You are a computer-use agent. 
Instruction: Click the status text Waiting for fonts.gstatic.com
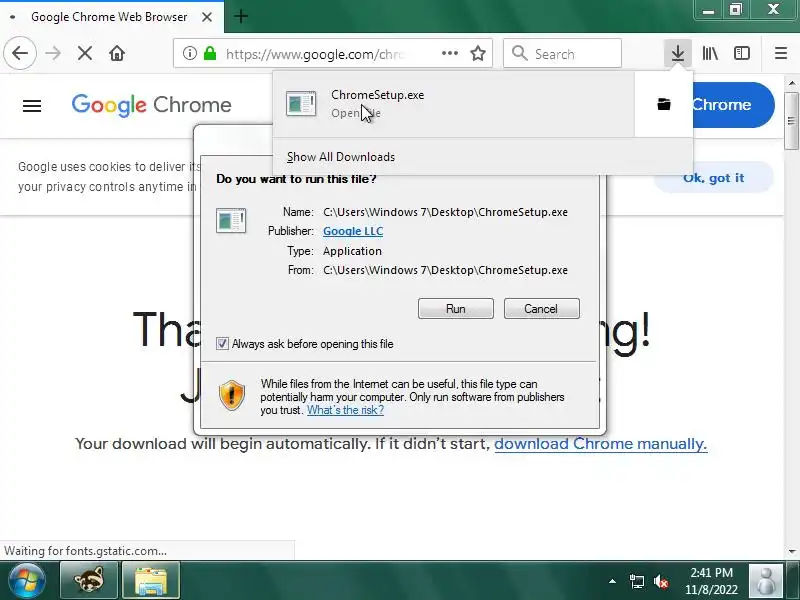pyautogui.click(x=85, y=551)
